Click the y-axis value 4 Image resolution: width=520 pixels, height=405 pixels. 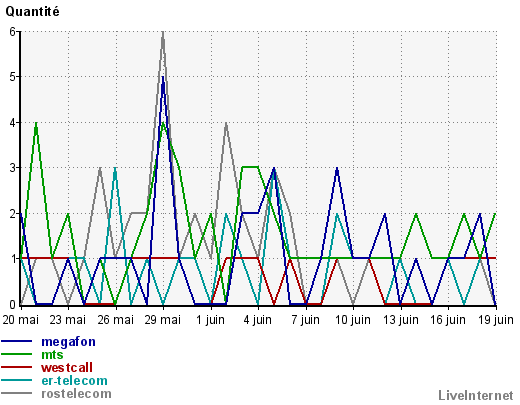pyautogui.click(x=13, y=123)
